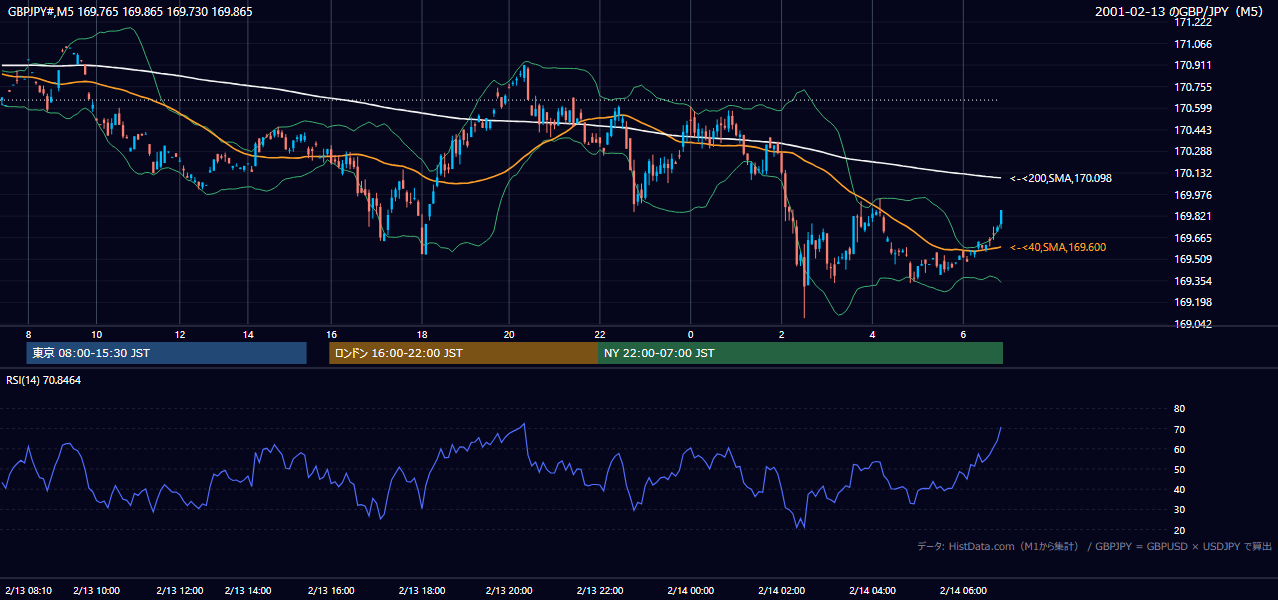Click the 2/13 08:10 time label

tap(29, 590)
